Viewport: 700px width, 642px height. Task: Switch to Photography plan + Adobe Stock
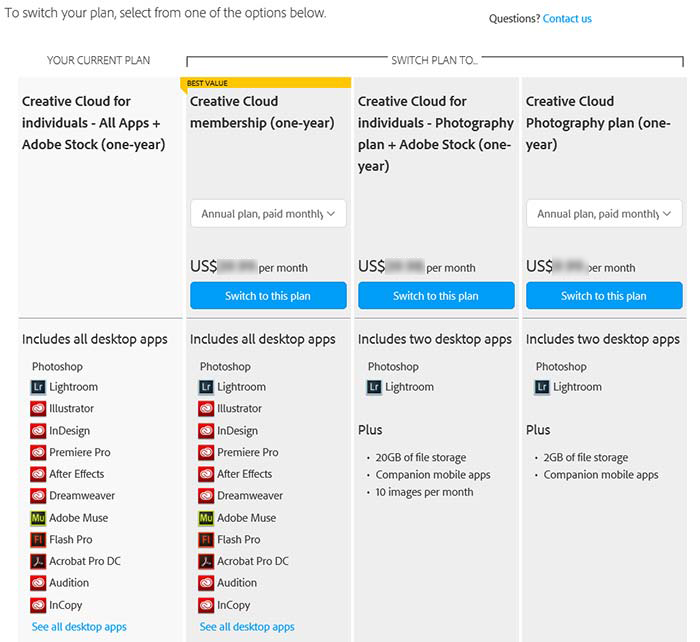pos(436,296)
